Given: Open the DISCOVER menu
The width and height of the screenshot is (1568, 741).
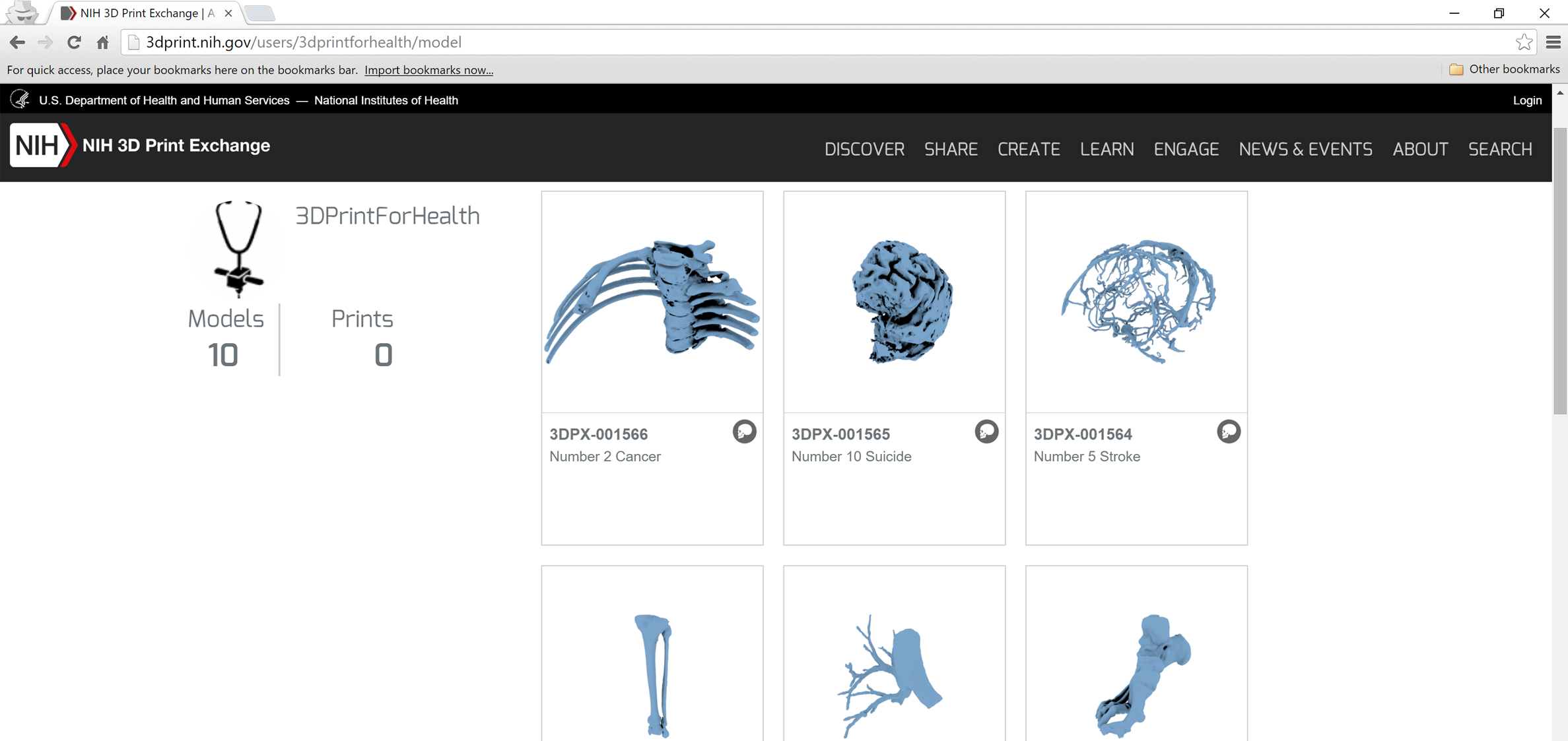Looking at the screenshot, I should coord(864,149).
